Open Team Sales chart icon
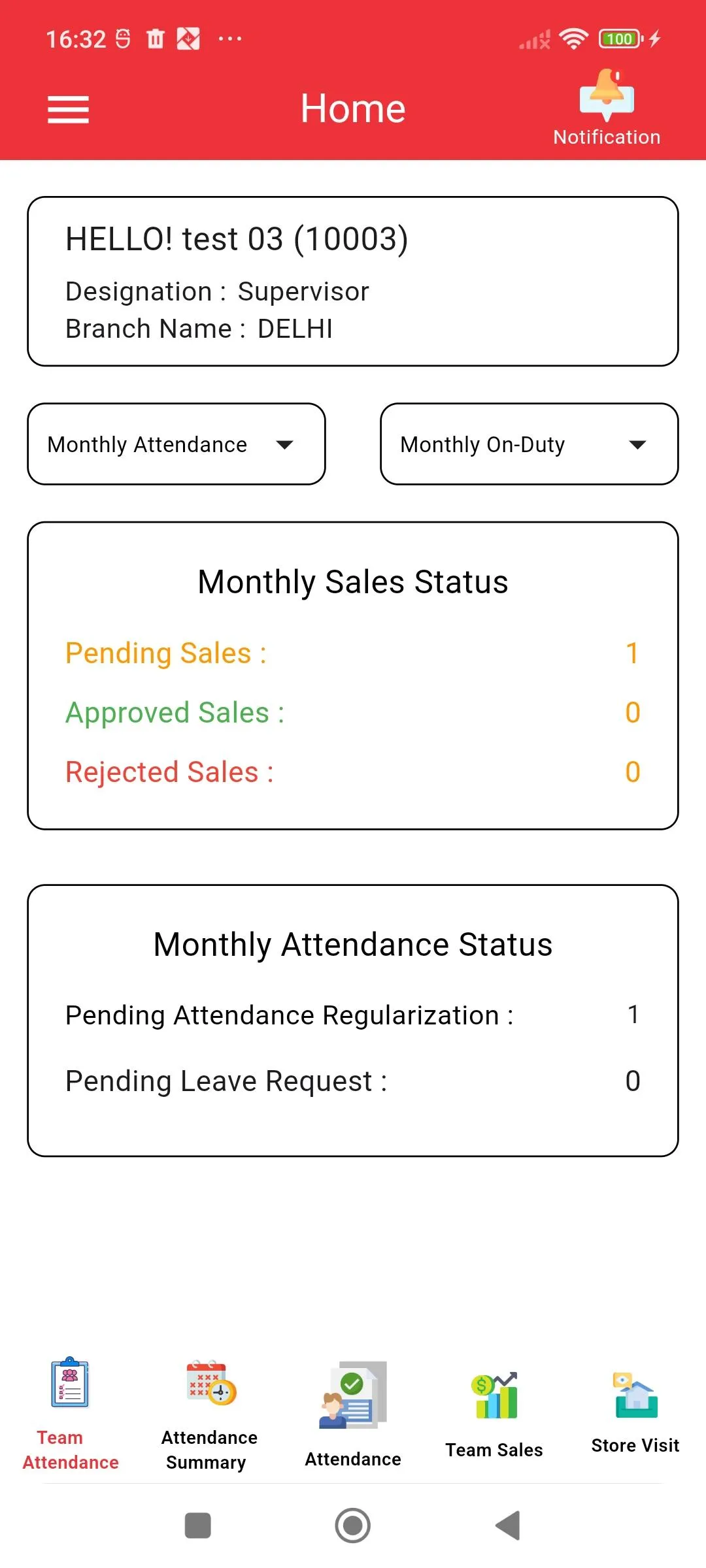This screenshot has height=1568, width=706. [494, 1395]
